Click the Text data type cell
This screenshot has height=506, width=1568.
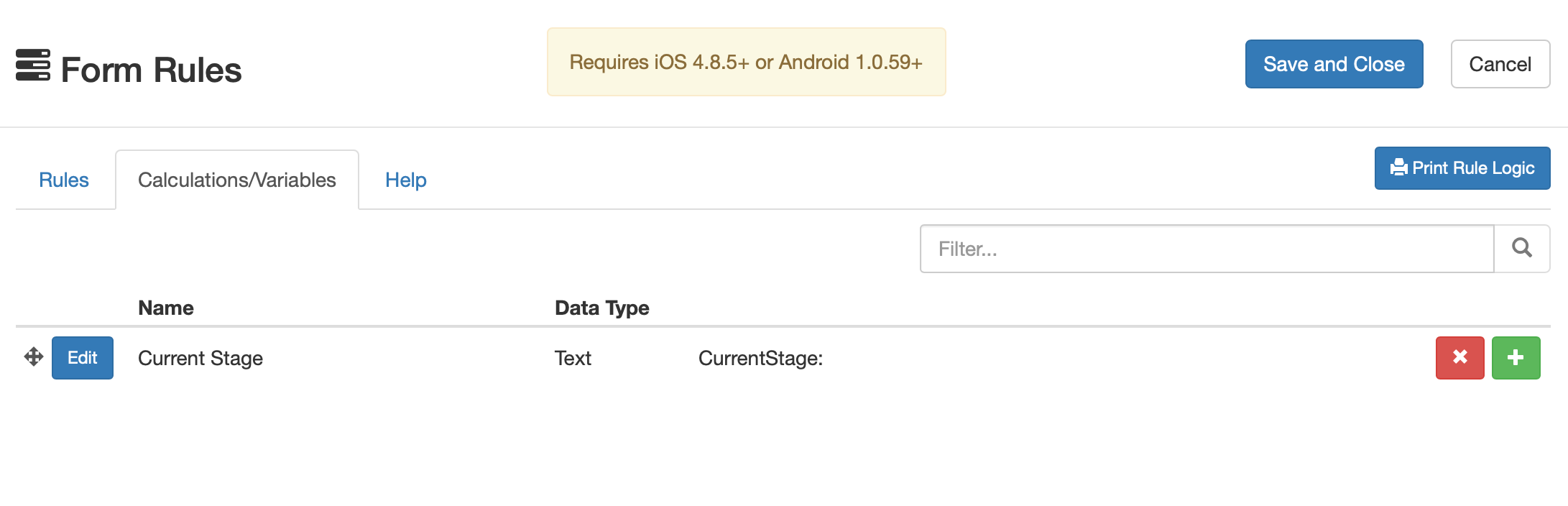point(573,358)
